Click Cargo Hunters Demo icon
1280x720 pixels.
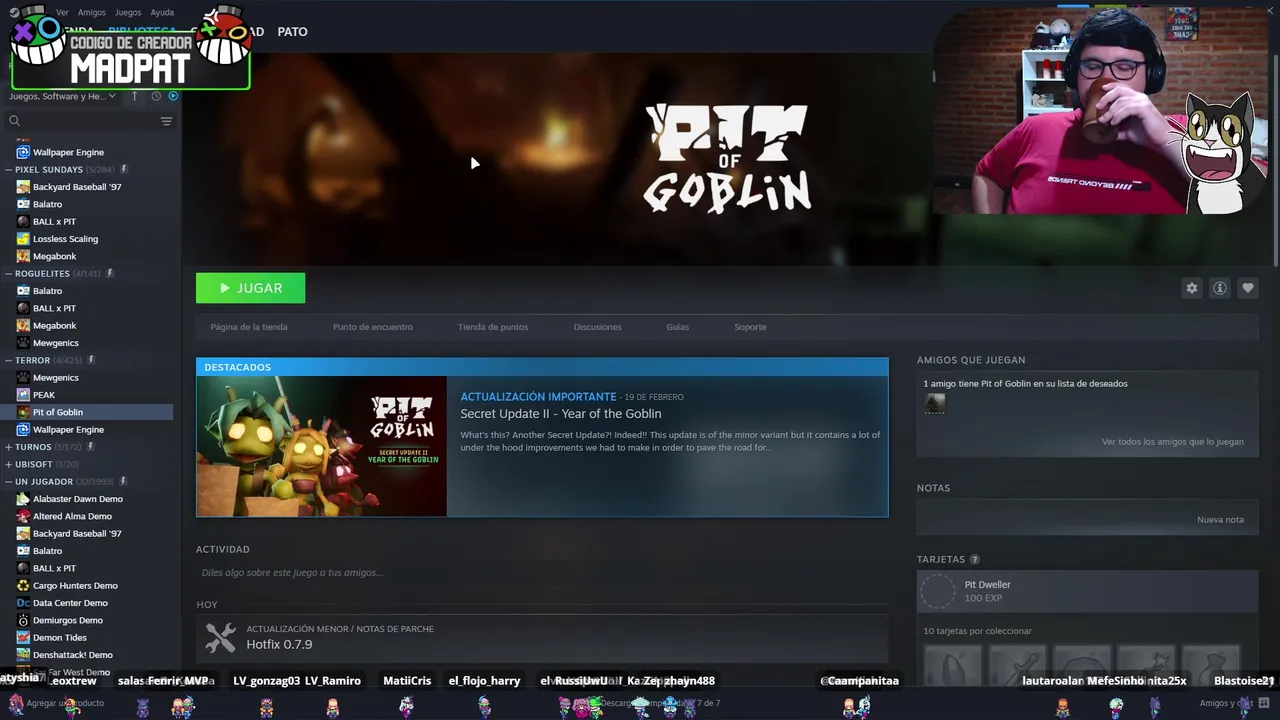pos(23,586)
